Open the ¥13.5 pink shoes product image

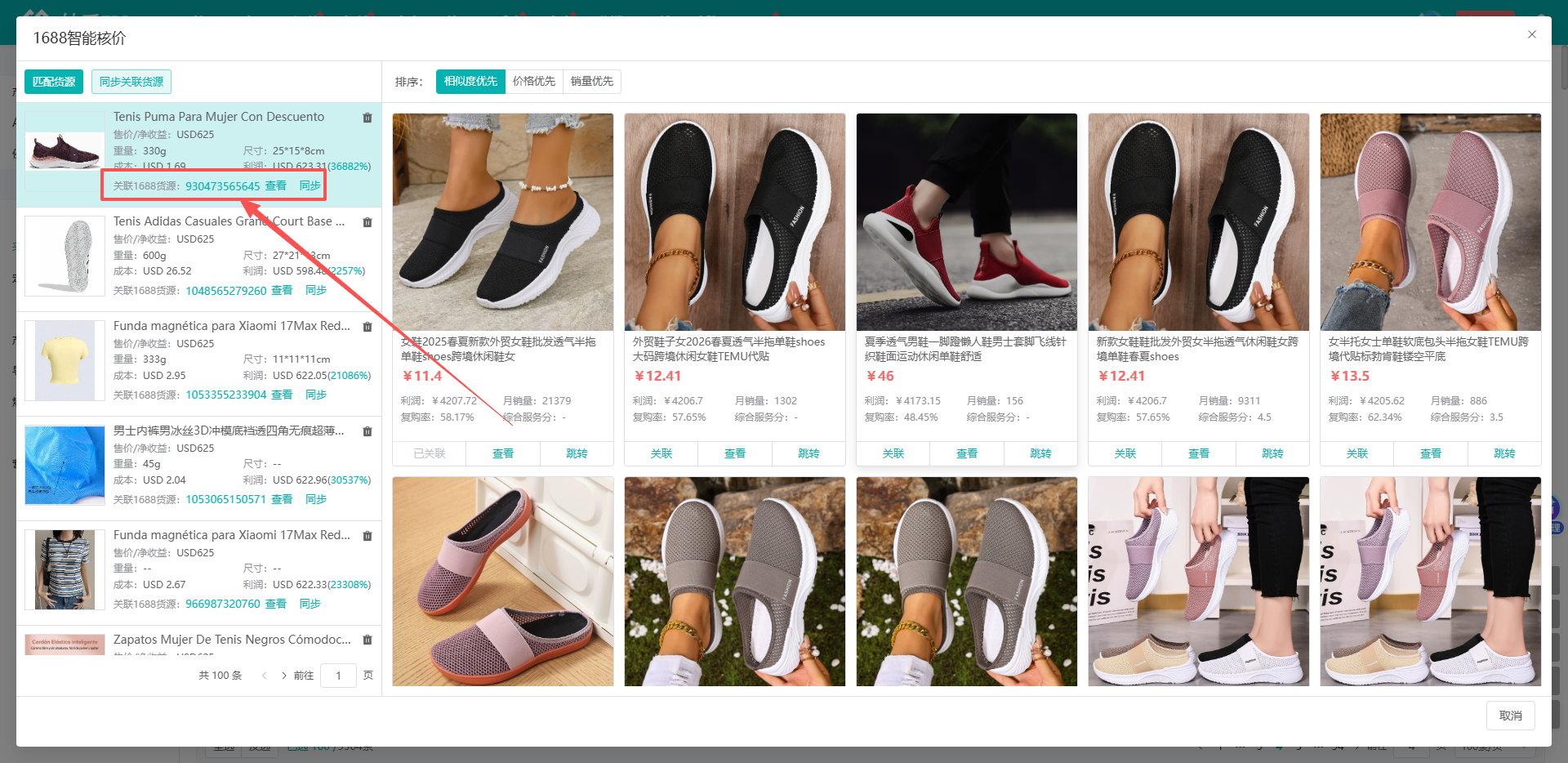[1431, 222]
